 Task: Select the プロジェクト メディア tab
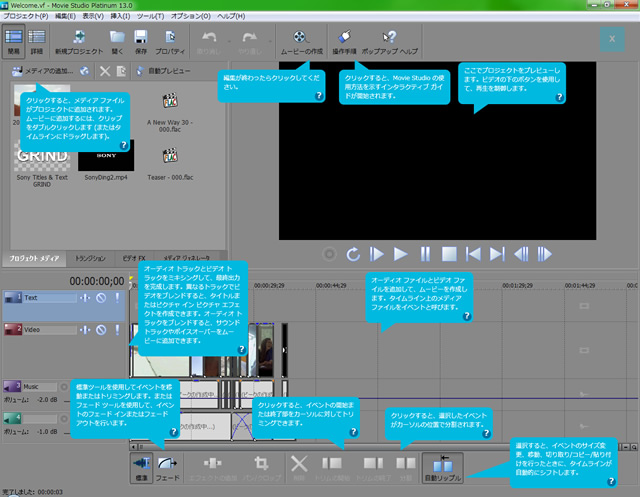click(x=34, y=258)
